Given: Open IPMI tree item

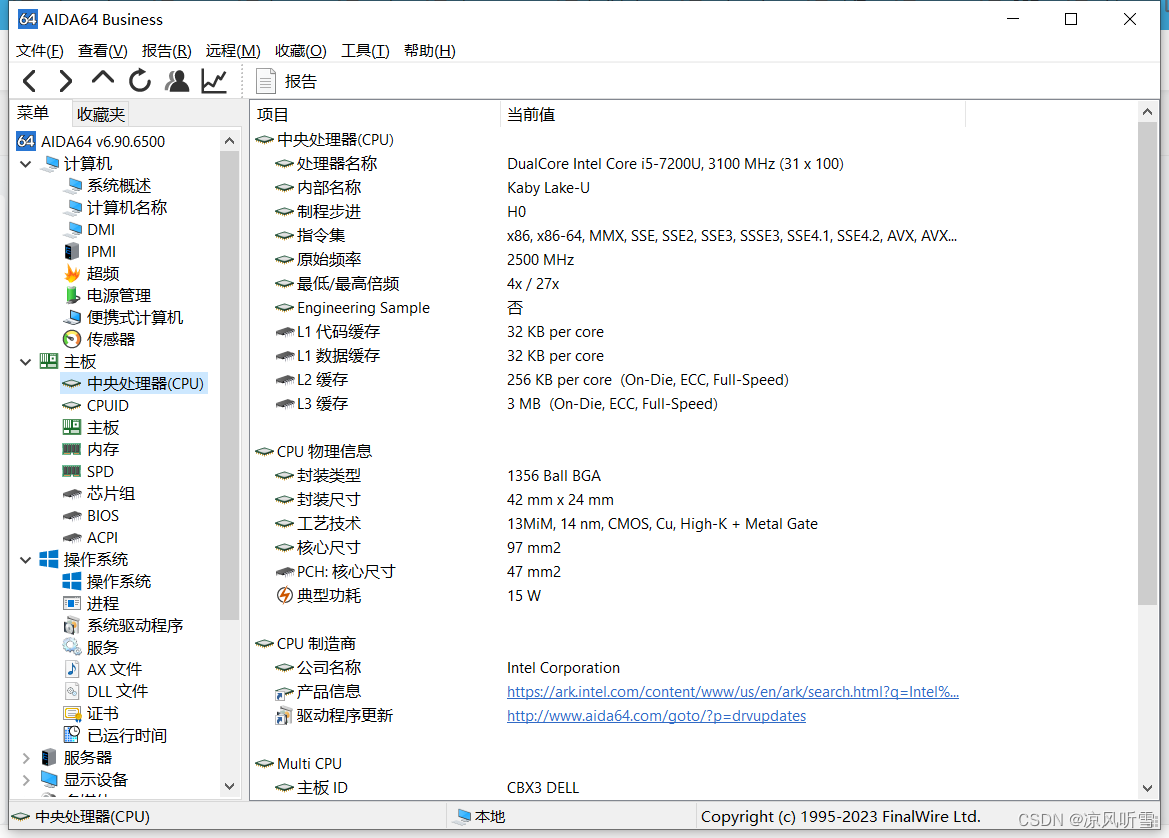Looking at the screenshot, I should tap(90, 251).
